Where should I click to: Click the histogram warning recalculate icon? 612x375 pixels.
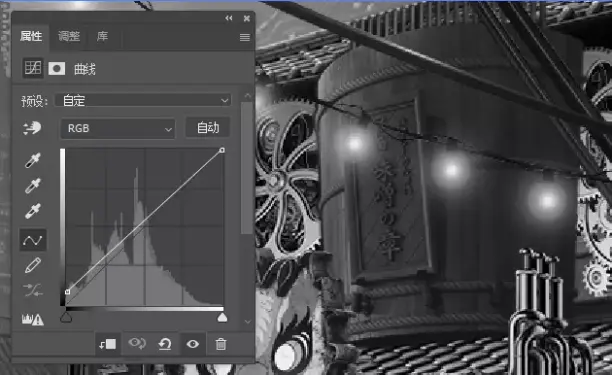(33, 320)
